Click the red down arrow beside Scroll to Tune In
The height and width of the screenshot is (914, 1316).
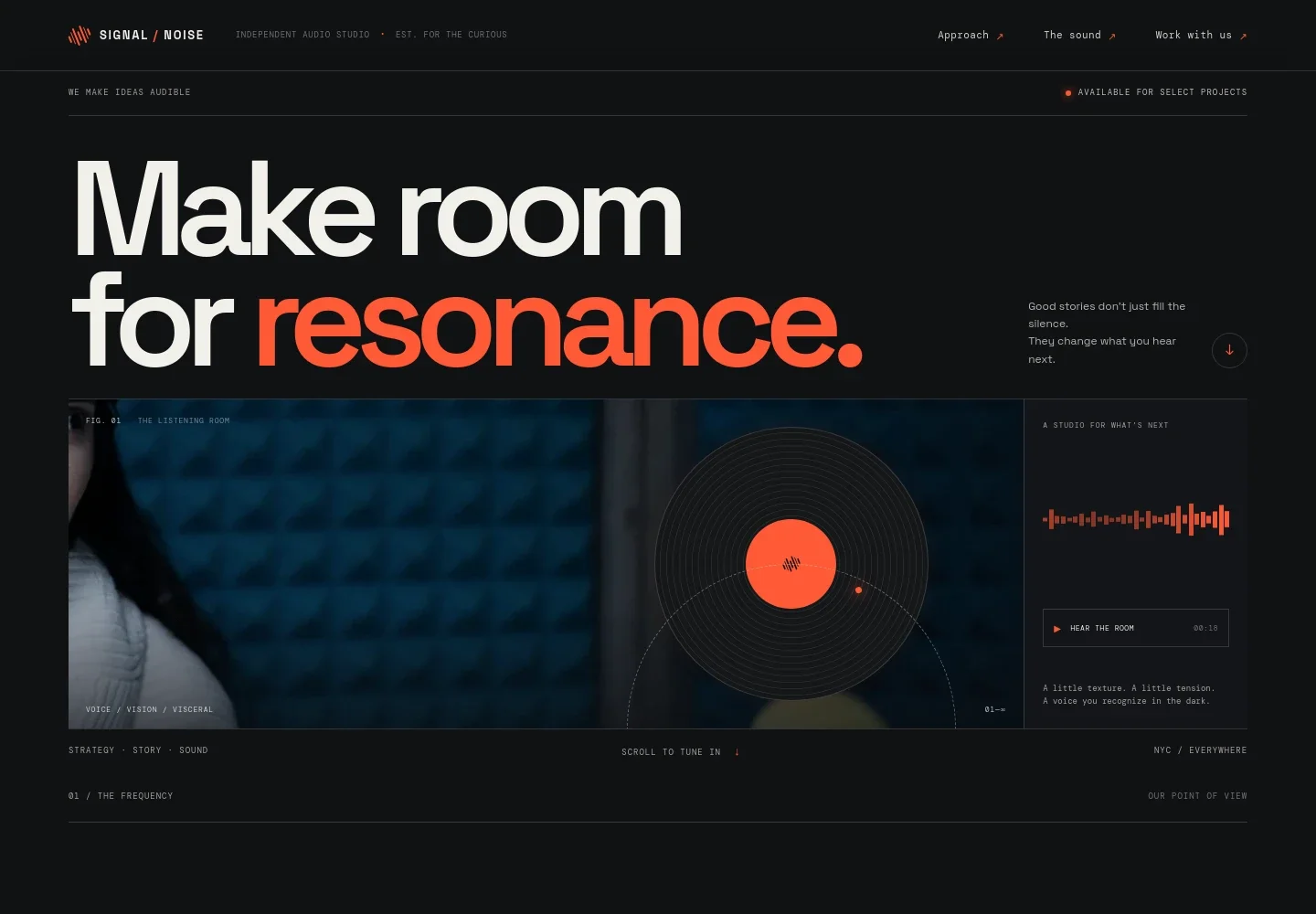(x=737, y=752)
